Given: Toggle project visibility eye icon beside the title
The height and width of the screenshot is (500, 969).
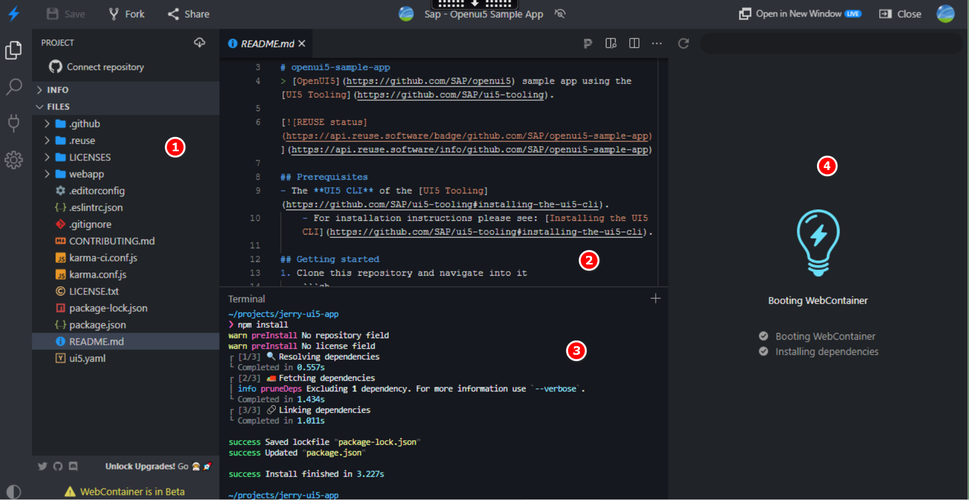Looking at the screenshot, I should (x=560, y=14).
